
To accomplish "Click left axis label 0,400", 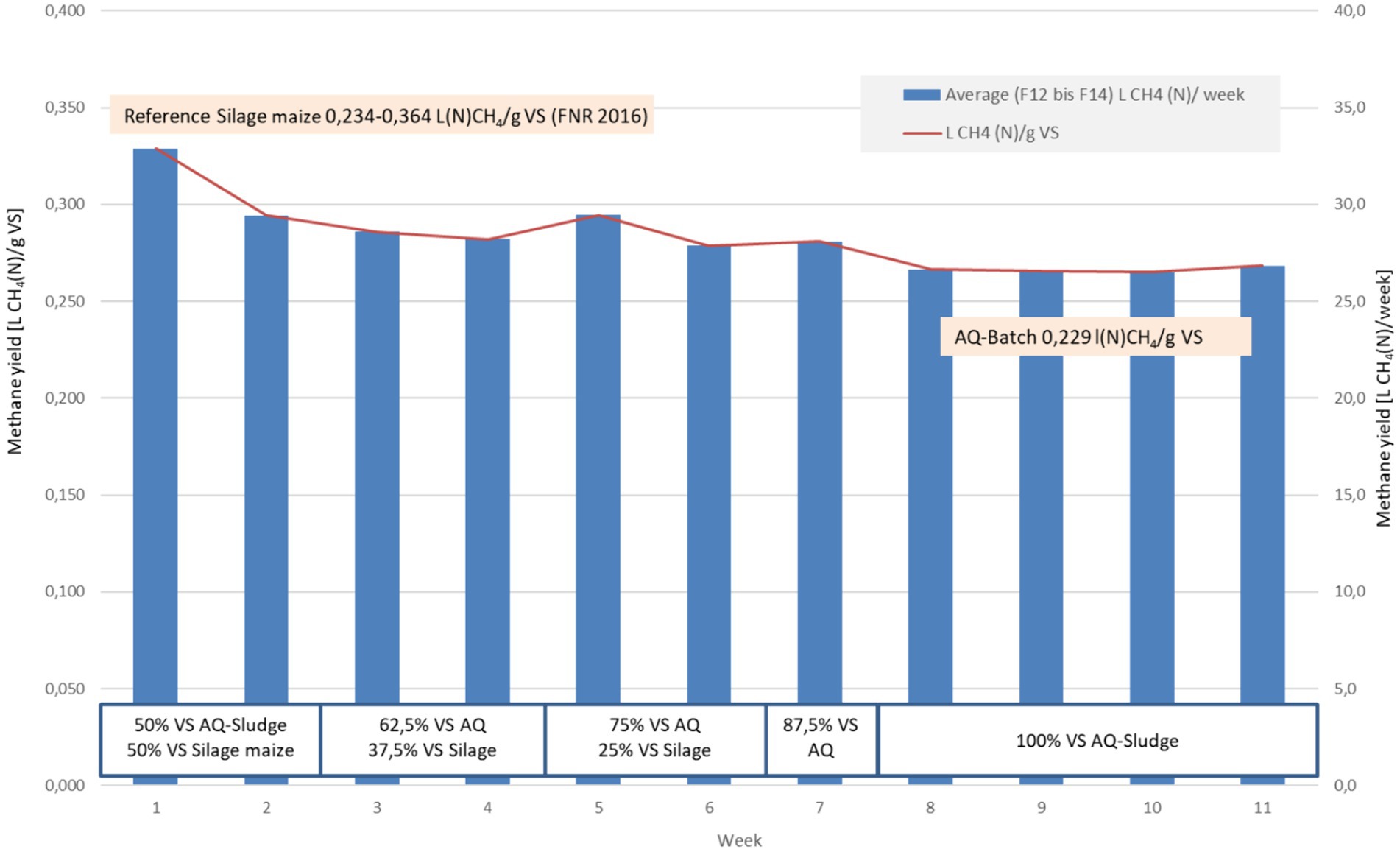I will (x=65, y=10).
